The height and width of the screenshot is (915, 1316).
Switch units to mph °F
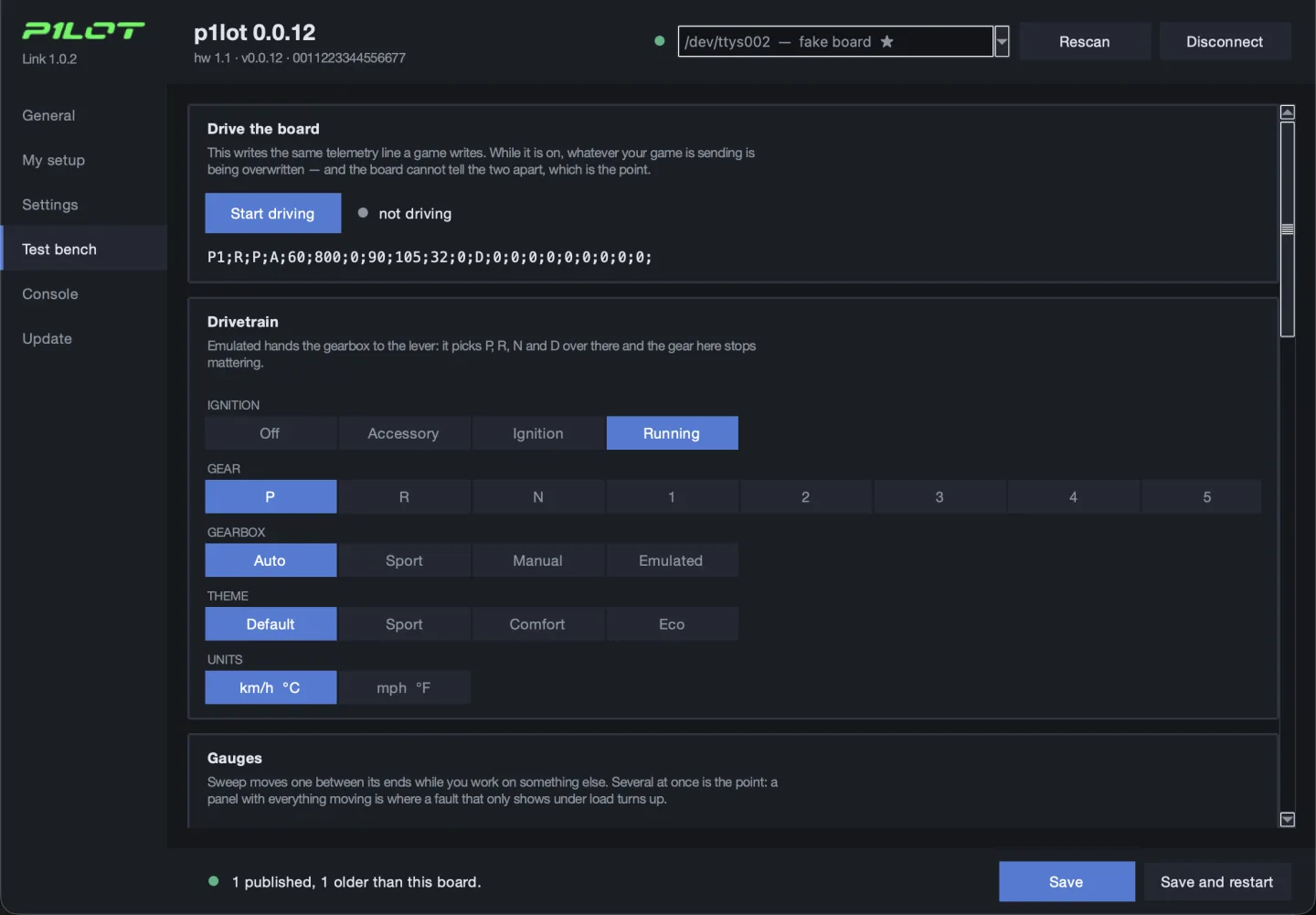tap(404, 687)
